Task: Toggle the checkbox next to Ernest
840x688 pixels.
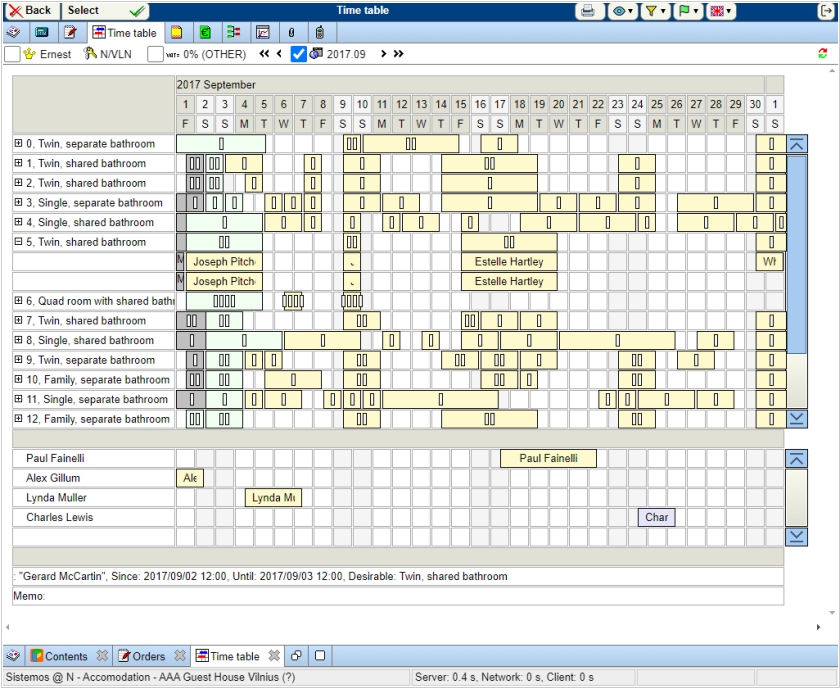Action: 12,55
